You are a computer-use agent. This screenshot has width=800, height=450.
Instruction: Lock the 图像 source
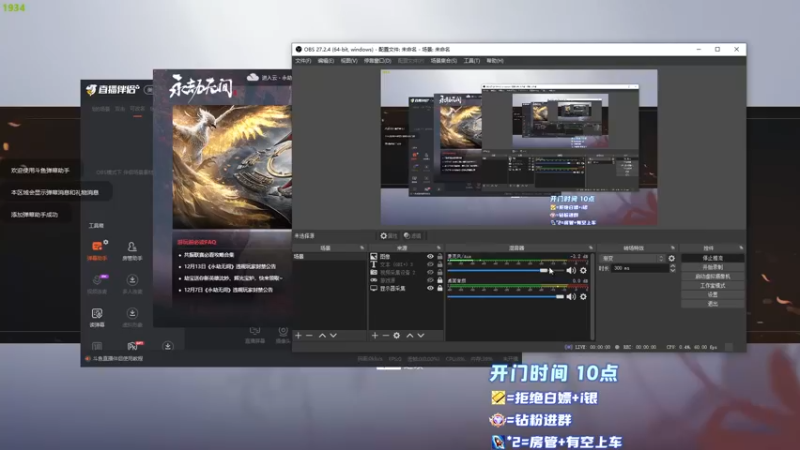[x=440, y=257]
